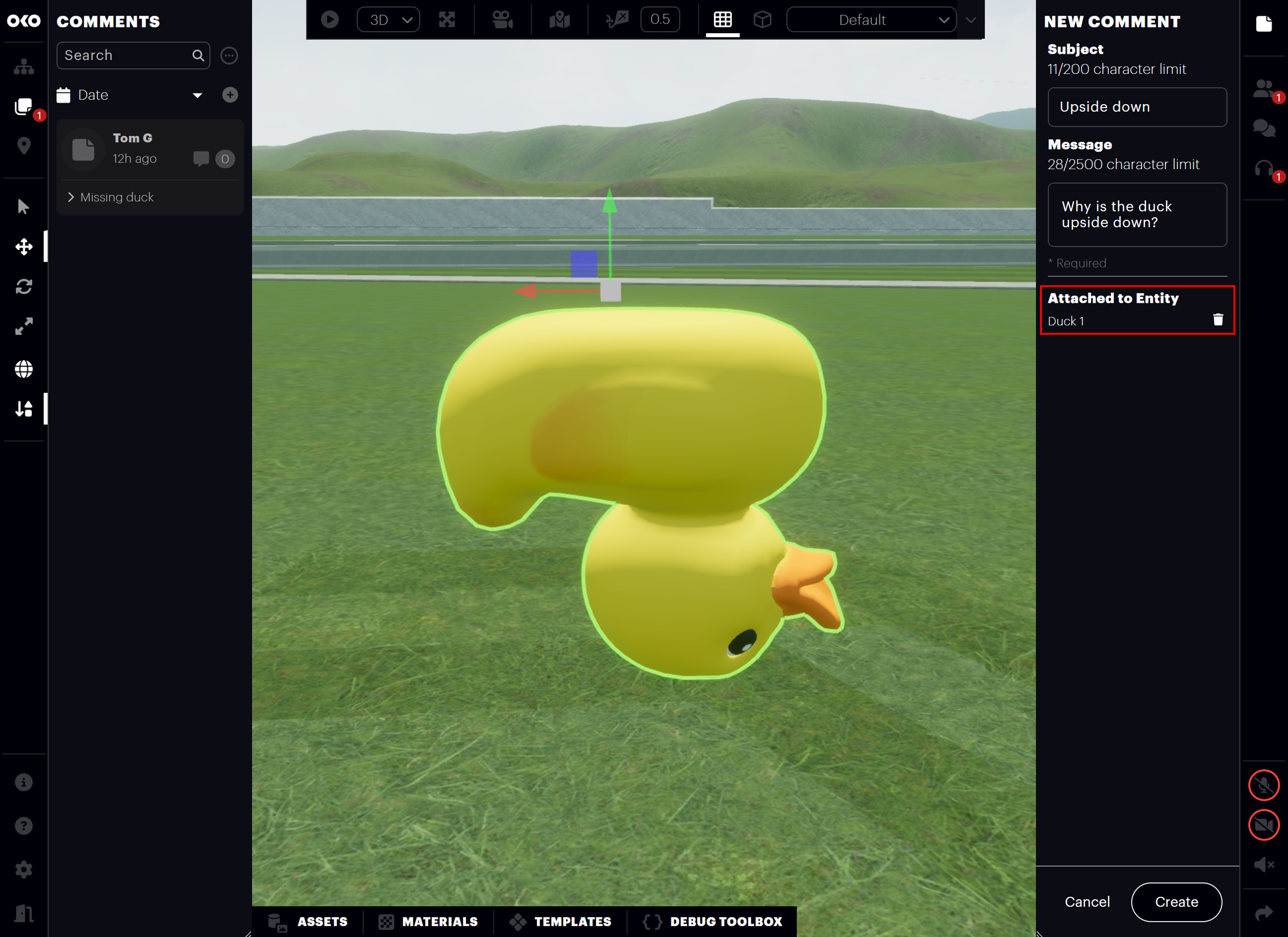Select the scale gizmo tool
Viewport: 1288px width, 937px height.
point(24,326)
